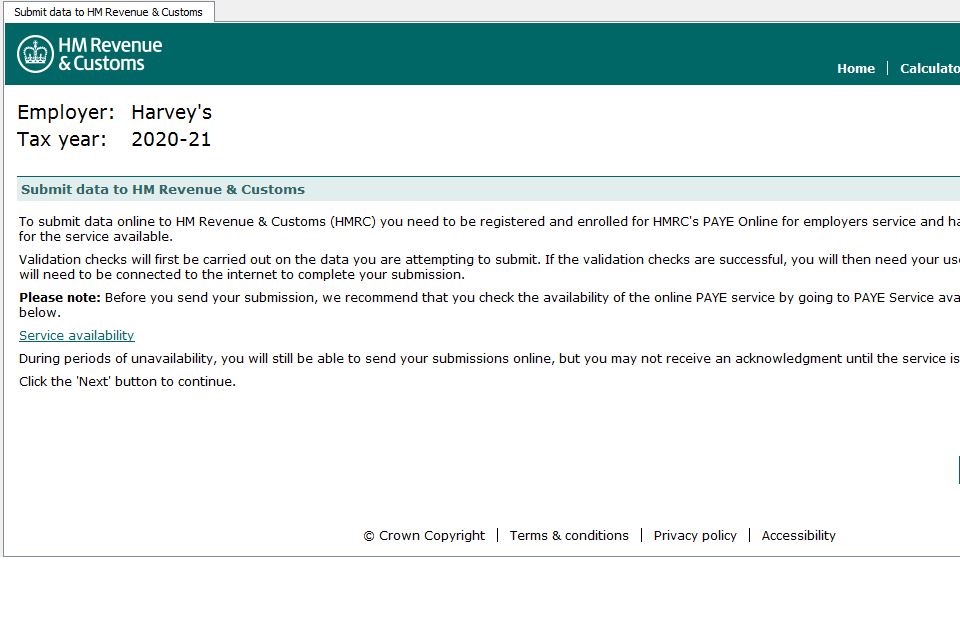The height and width of the screenshot is (640, 960).
Task: Click the 'Submit data to HM Revenue & Customs' section heading
Action: point(163,189)
